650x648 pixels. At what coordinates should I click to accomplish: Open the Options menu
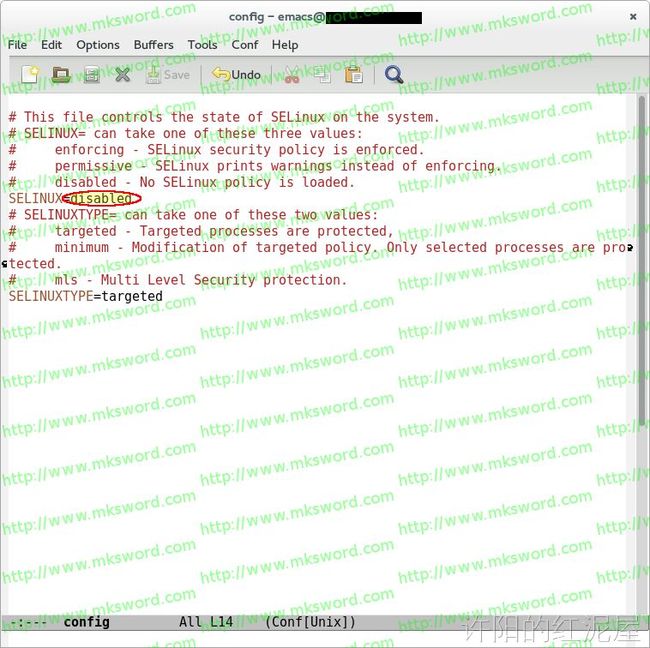pyautogui.click(x=98, y=45)
